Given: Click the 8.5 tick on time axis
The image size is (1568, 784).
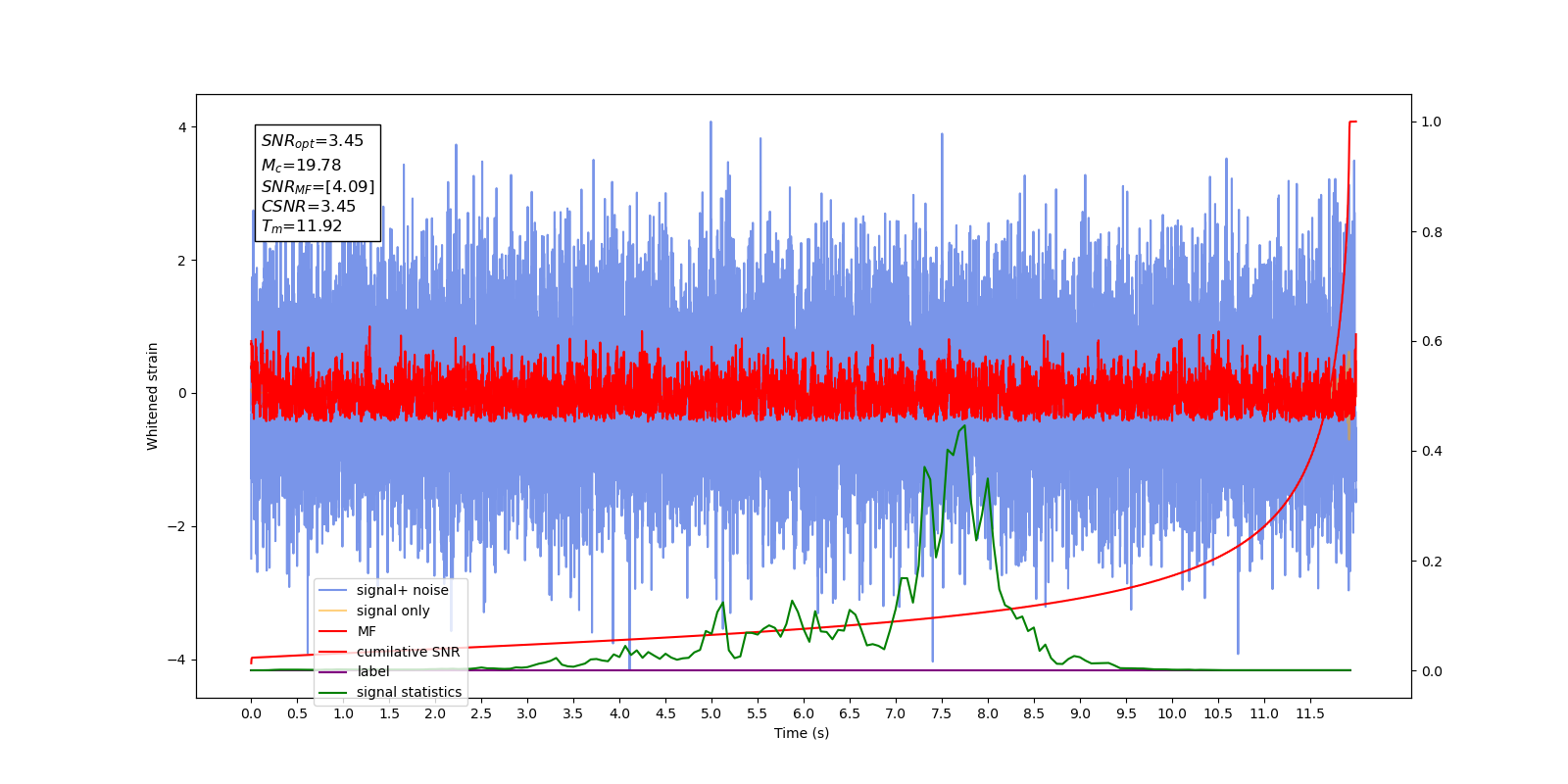Looking at the screenshot, I should [x=1034, y=713].
